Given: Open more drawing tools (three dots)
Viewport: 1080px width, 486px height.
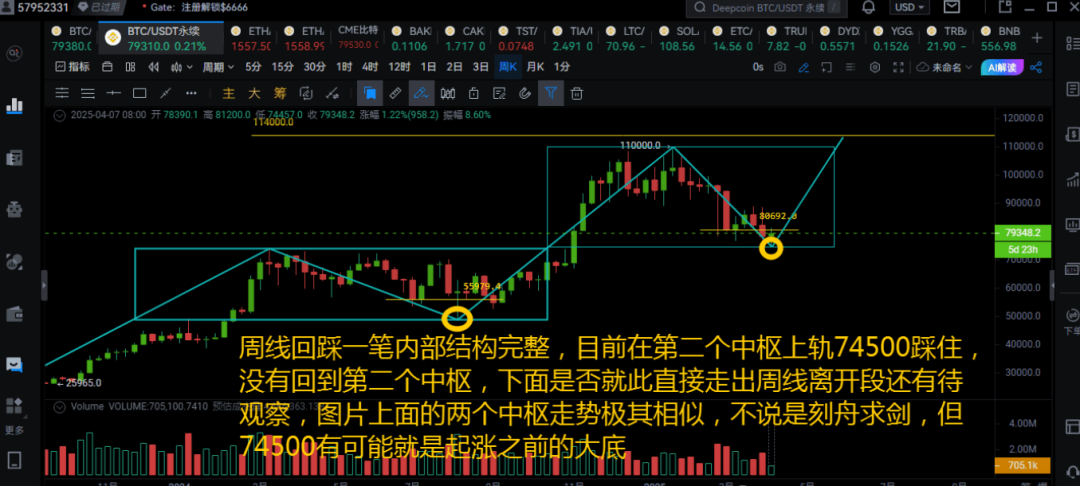Looking at the screenshot, I should pos(191,93).
